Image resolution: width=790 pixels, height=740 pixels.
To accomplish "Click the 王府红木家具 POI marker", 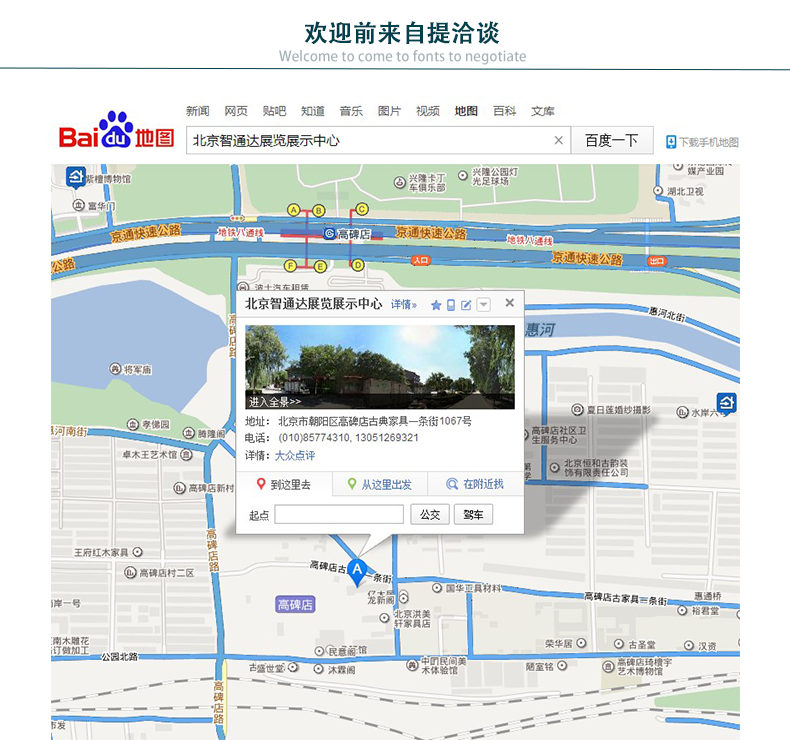I will pos(138,552).
